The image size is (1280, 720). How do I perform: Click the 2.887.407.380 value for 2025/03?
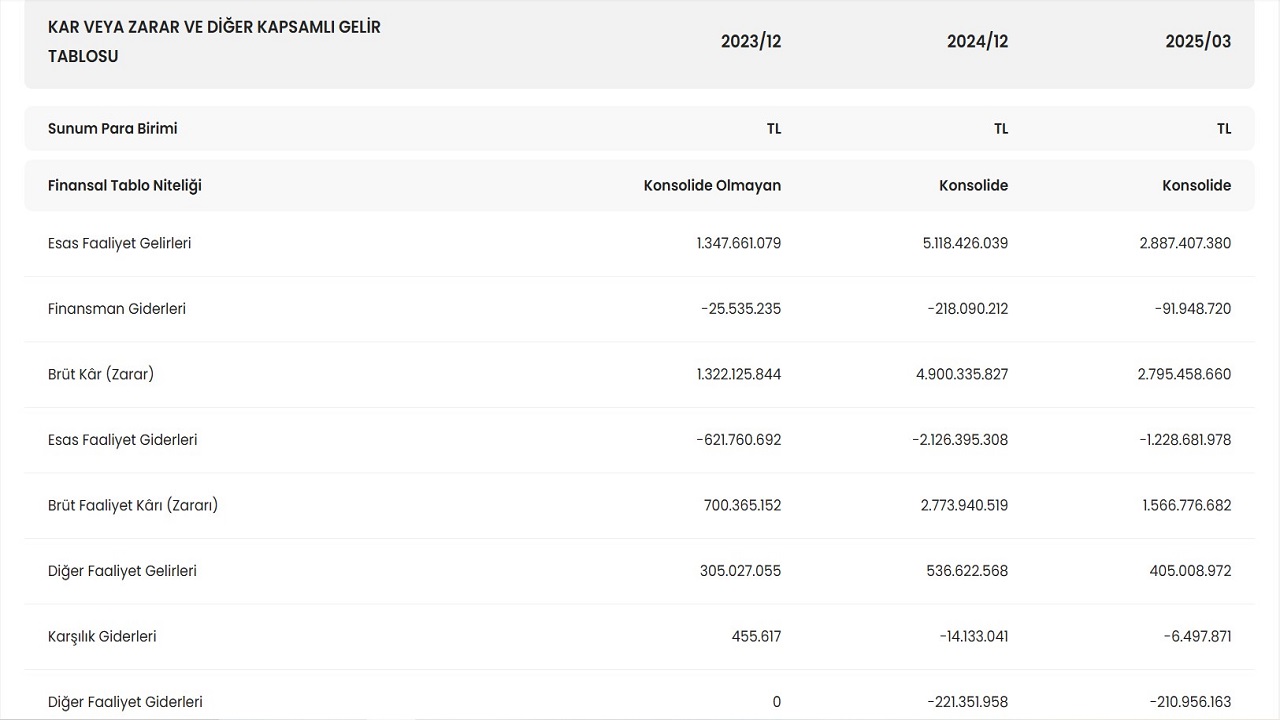tap(1185, 243)
